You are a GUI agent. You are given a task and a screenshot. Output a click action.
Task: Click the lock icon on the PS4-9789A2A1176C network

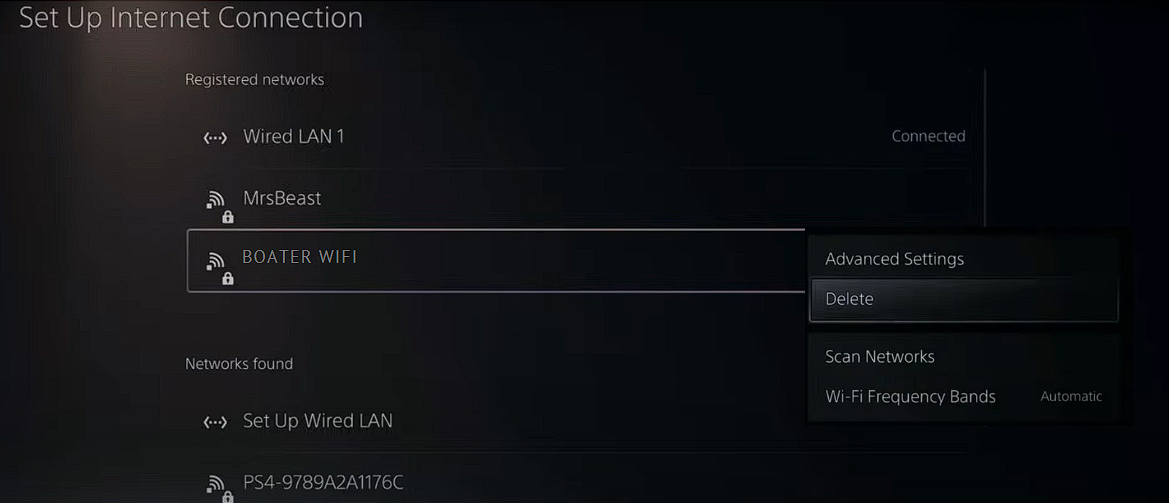228,497
